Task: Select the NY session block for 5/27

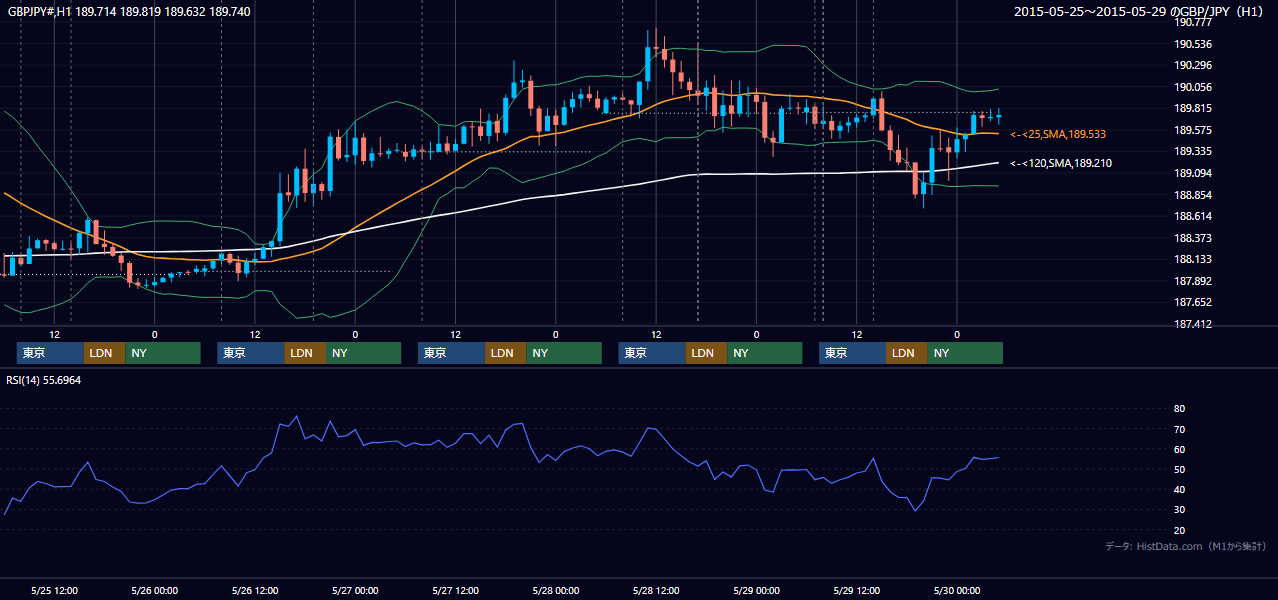Action: [x=564, y=353]
